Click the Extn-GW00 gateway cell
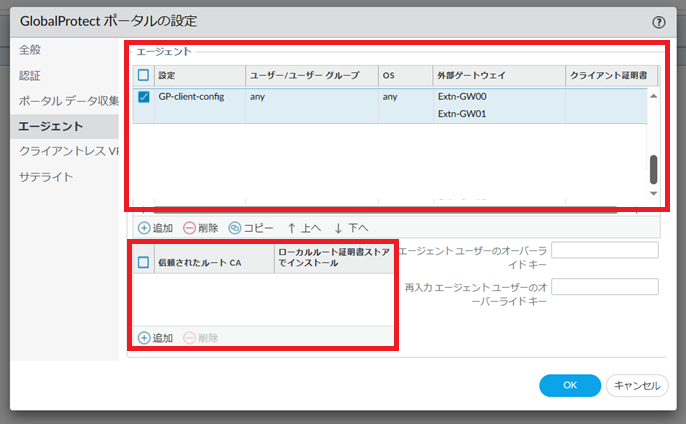Image resolution: width=686 pixels, height=424 pixels. point(462,97)
